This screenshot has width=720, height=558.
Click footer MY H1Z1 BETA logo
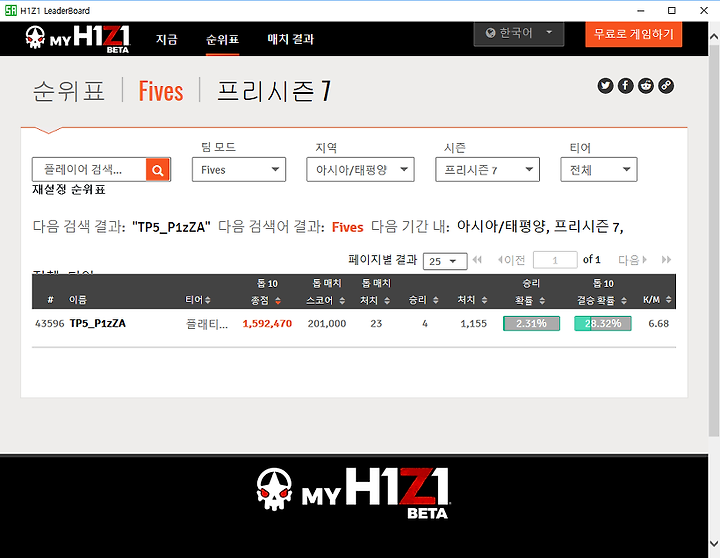tap(353, 494)
